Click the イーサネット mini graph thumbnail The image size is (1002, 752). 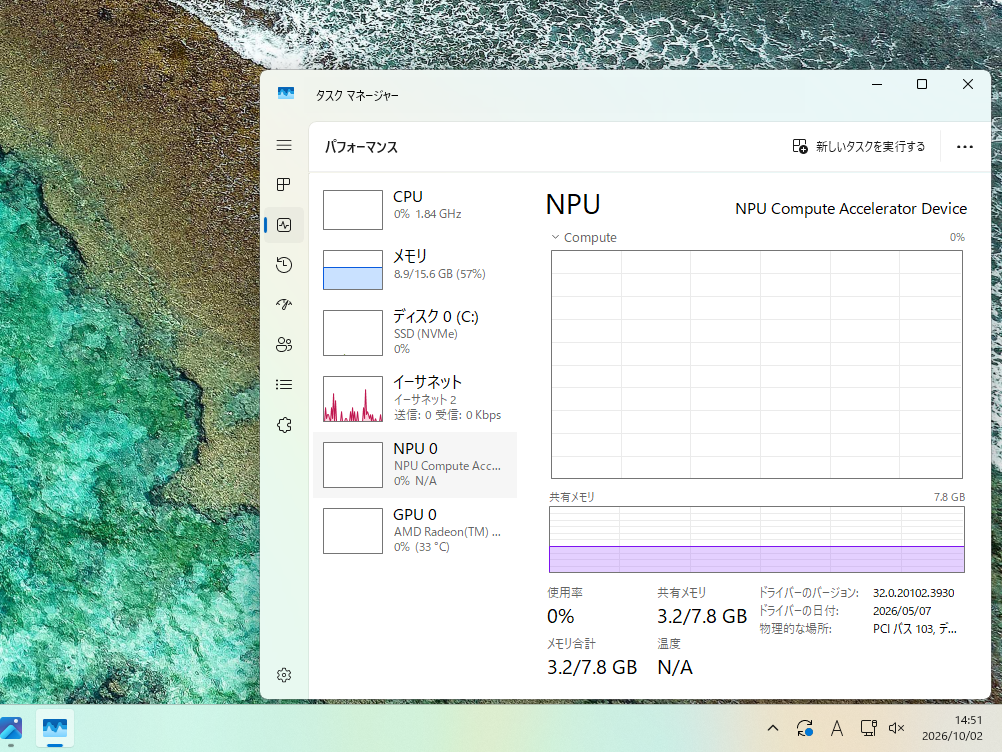(x=353, y=399)
